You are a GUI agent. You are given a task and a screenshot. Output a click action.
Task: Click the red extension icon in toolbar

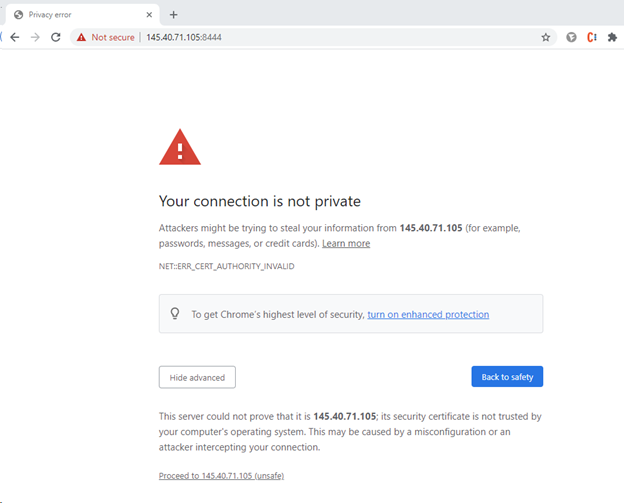(x=592, y=37)
